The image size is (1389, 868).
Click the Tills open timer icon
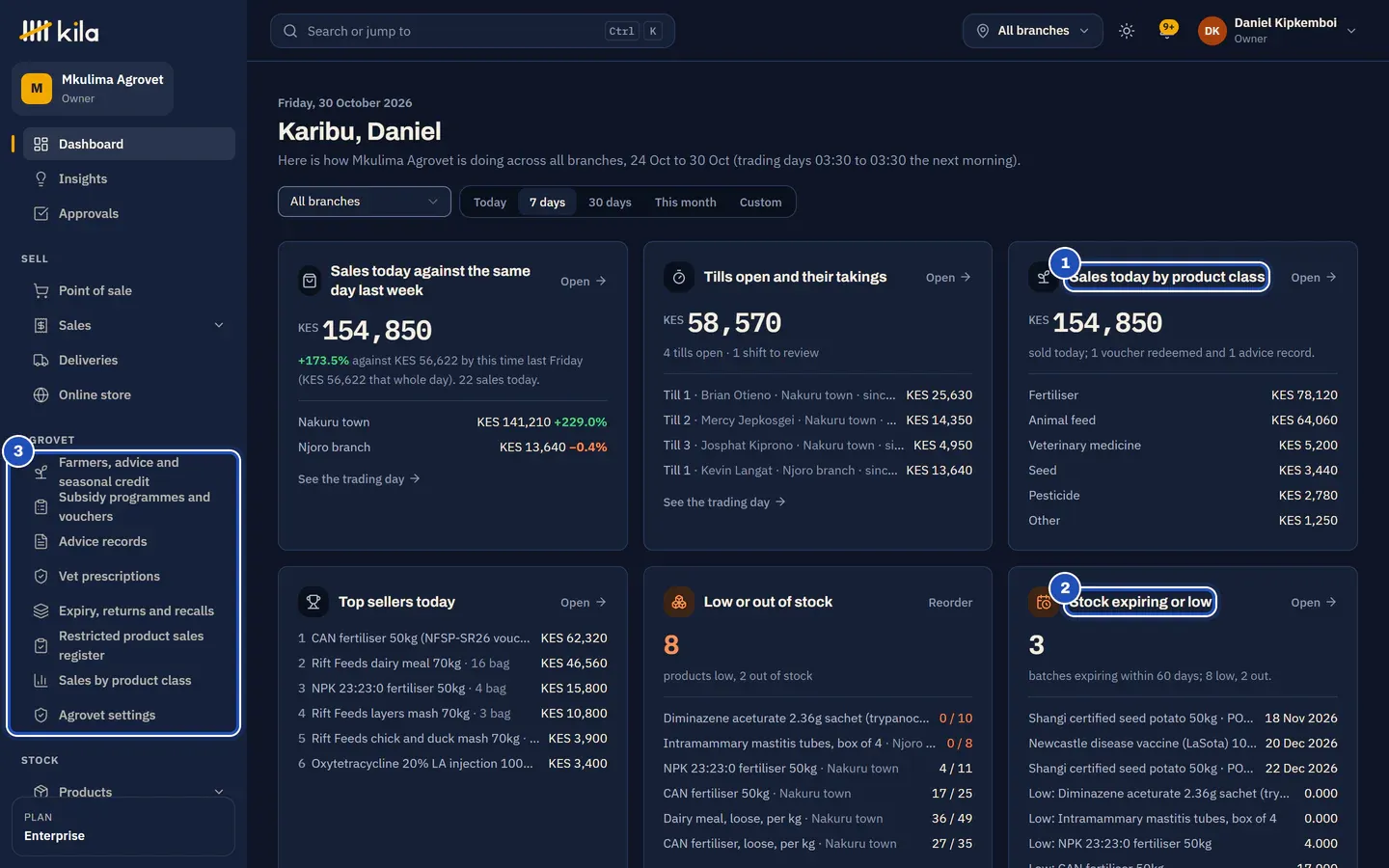coord(679,277)
